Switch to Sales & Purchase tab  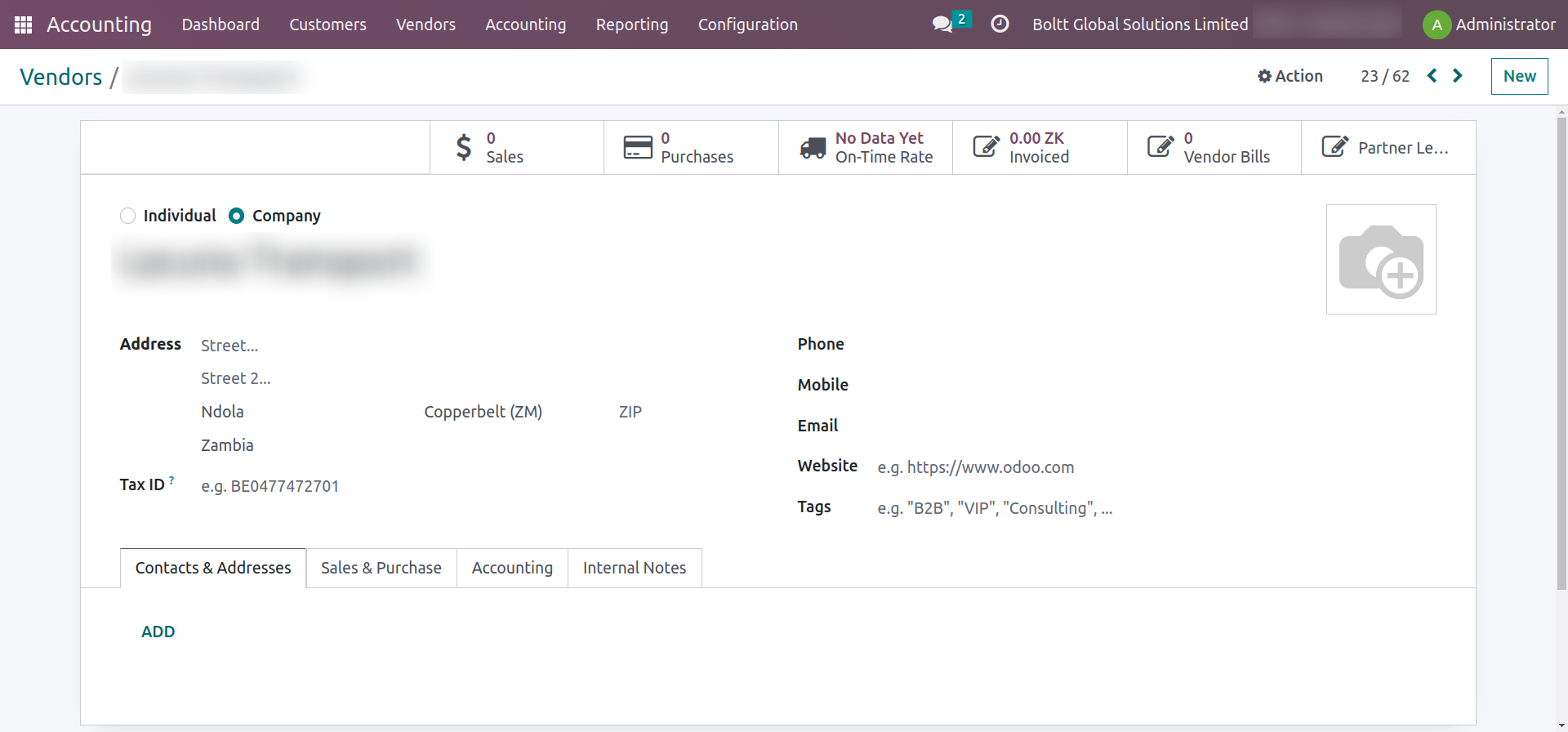381,568
